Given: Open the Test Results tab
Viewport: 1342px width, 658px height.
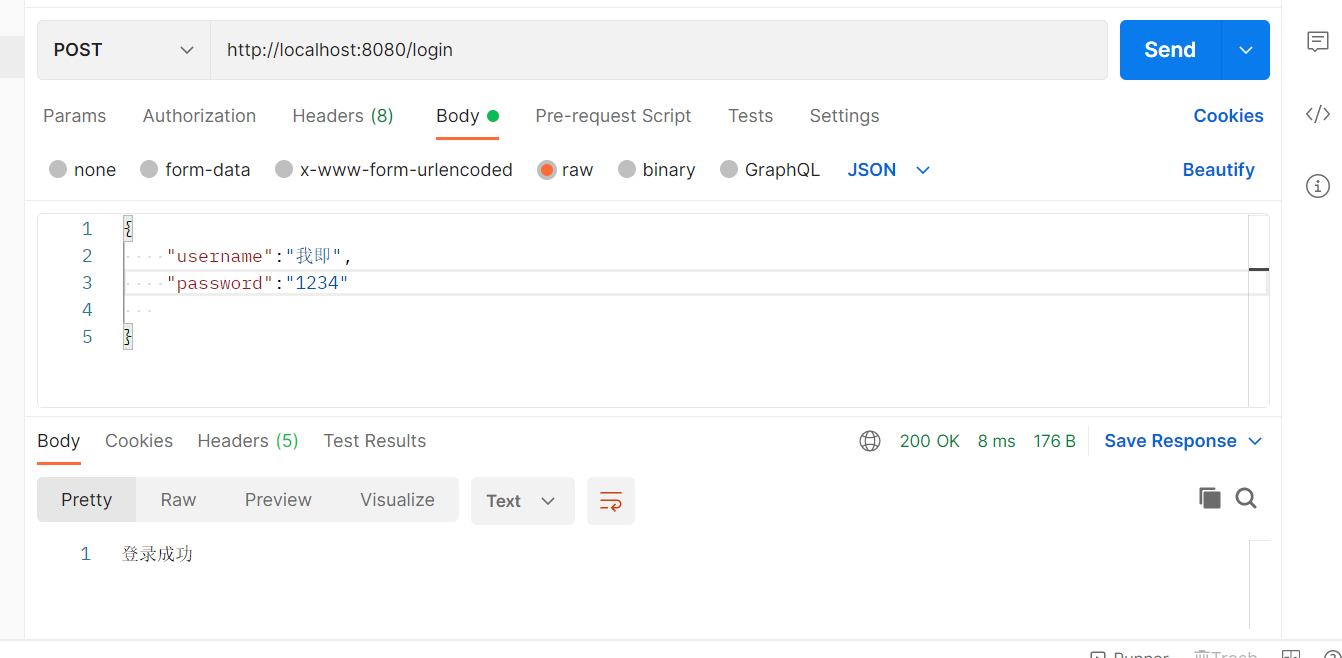Looking at the screenshot, I should coord(375,440).
